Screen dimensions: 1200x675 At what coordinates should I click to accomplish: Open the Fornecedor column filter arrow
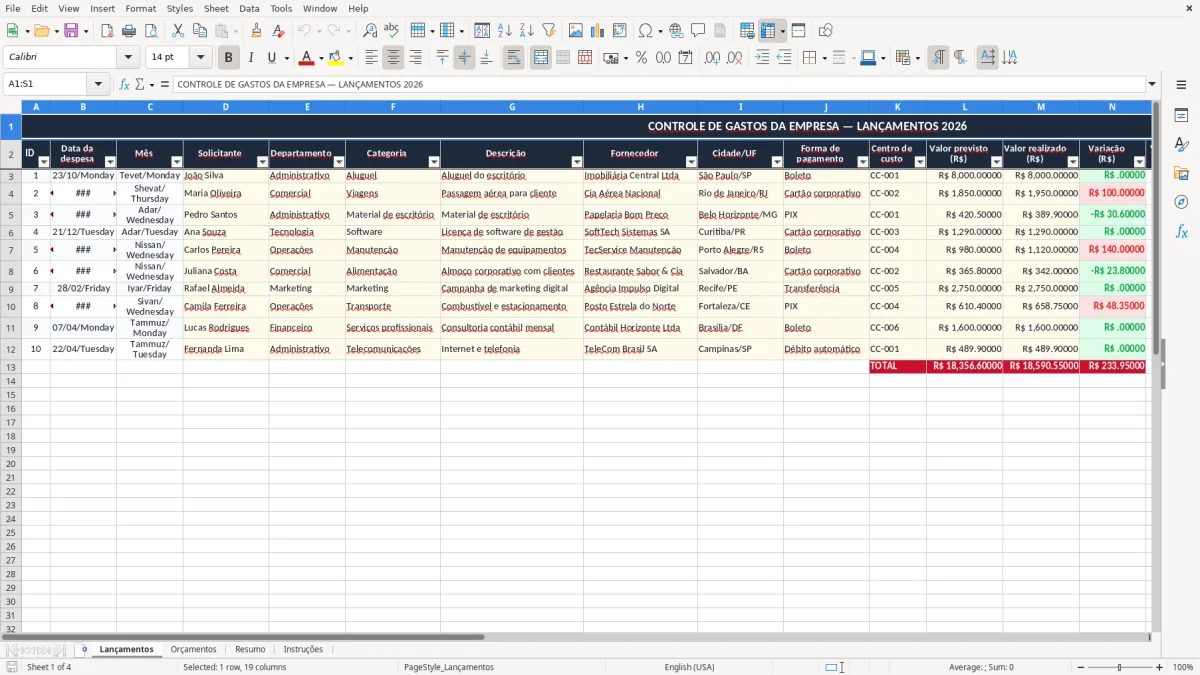pos(691,162)
